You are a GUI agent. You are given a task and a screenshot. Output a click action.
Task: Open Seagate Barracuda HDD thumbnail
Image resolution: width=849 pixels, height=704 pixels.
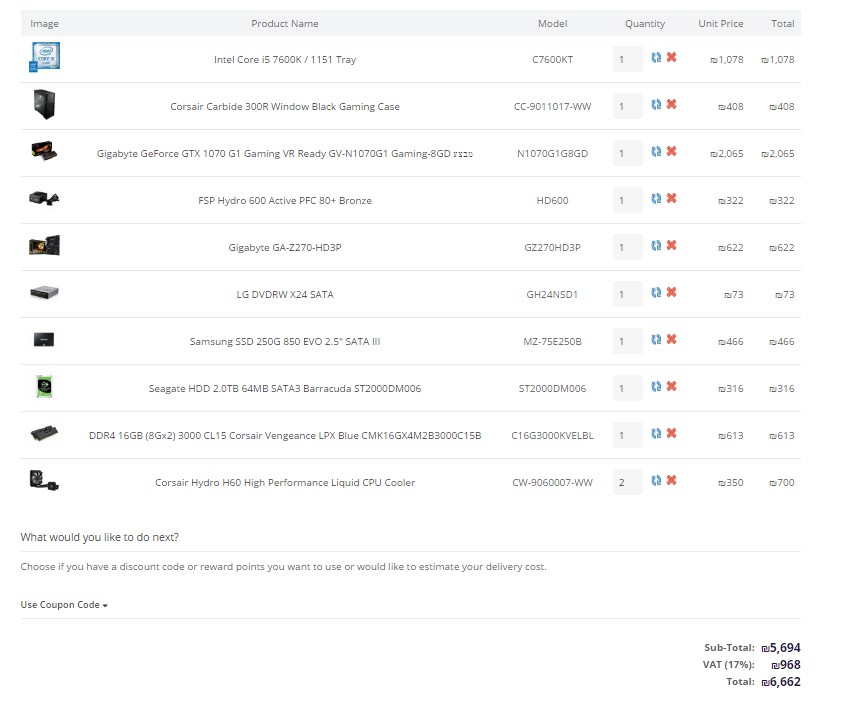coord(44,387)
